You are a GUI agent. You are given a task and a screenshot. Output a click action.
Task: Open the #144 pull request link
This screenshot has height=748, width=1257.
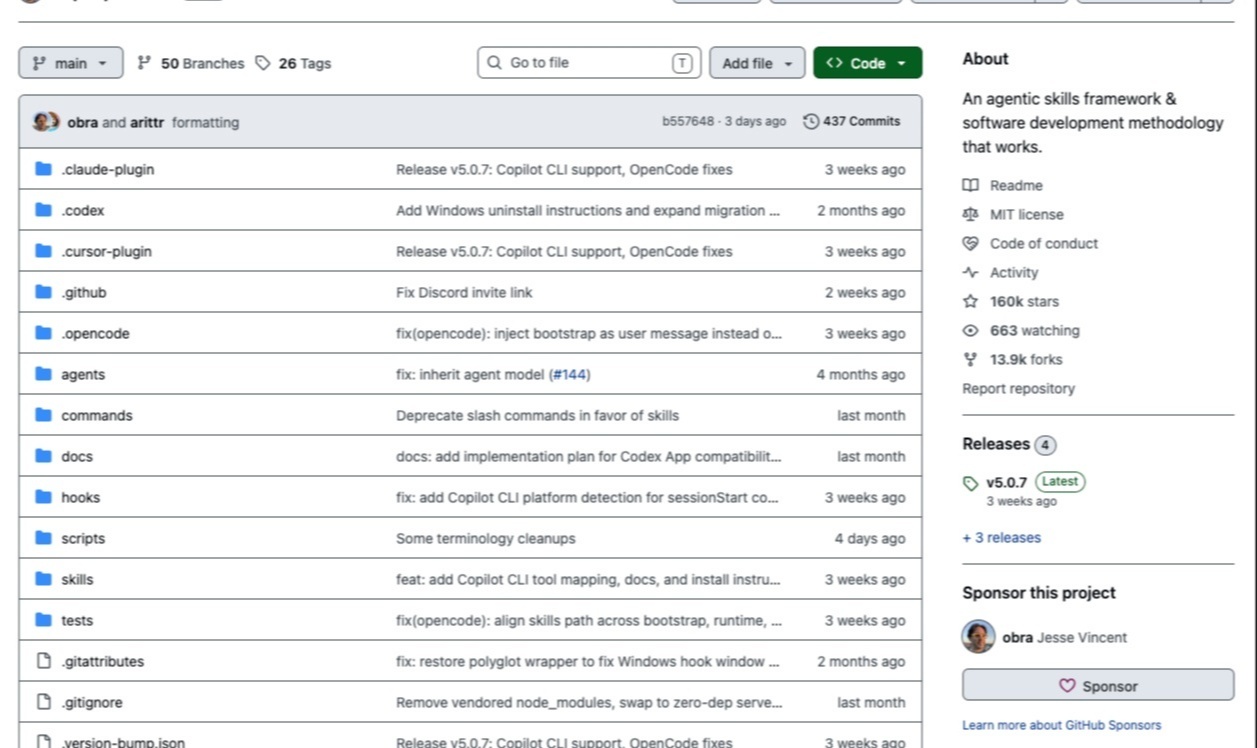(570, 374)
